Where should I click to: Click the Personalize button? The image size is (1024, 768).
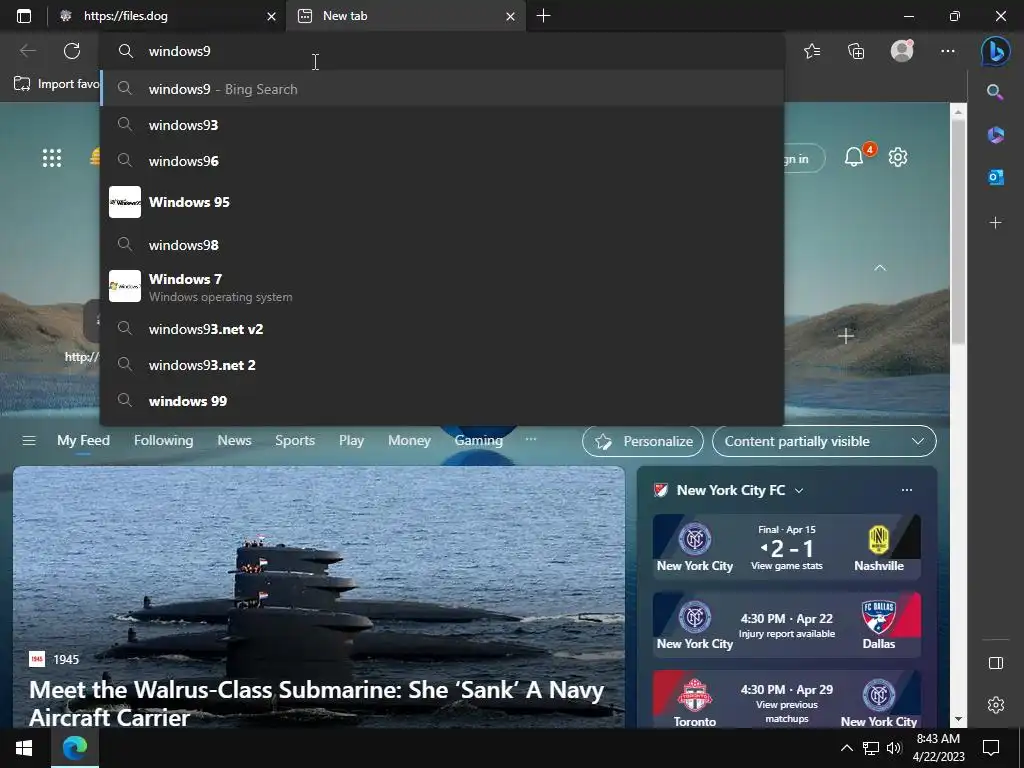(643, 441)
